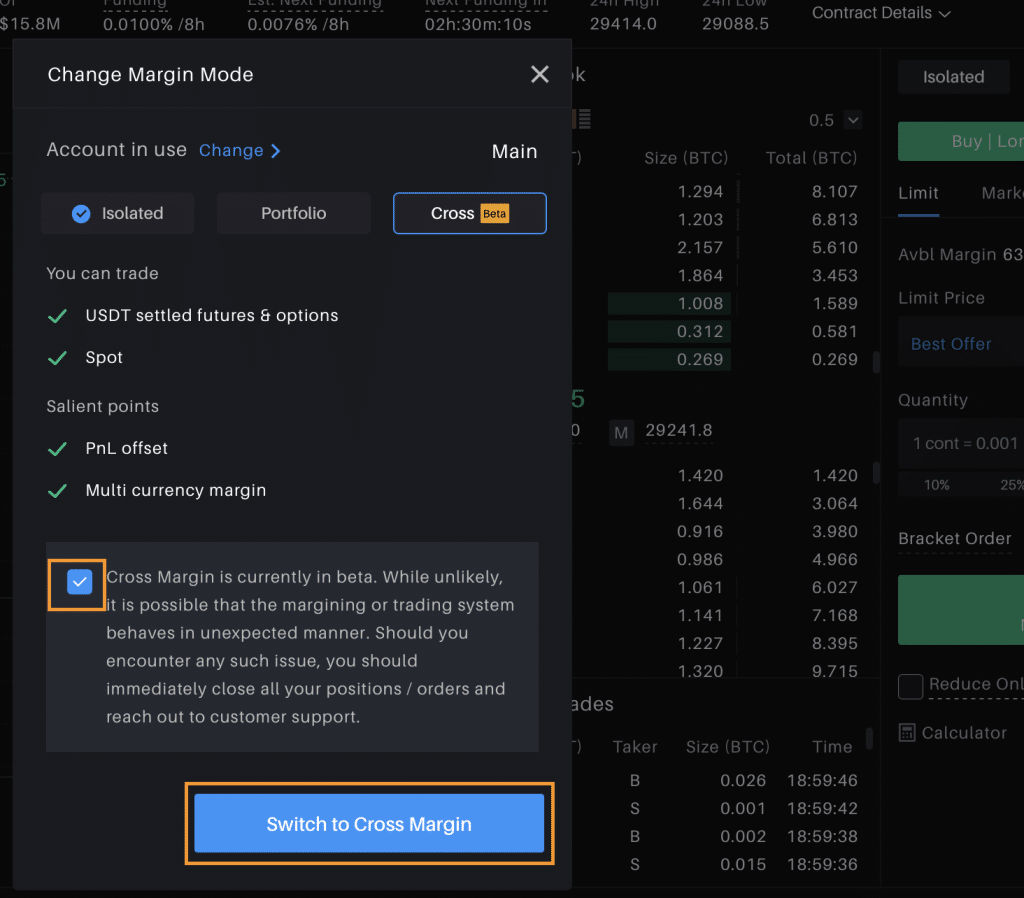Switch to the Market order tab
Image resolution: width=1024 pixels, height=898 pixels.
[1002, 193]
